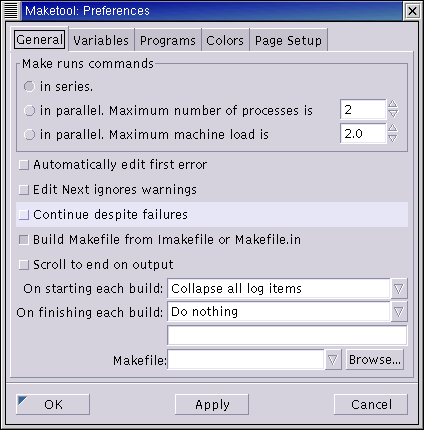Enable Automatically edit first error

pyautogui.click(x=24, y=165)
